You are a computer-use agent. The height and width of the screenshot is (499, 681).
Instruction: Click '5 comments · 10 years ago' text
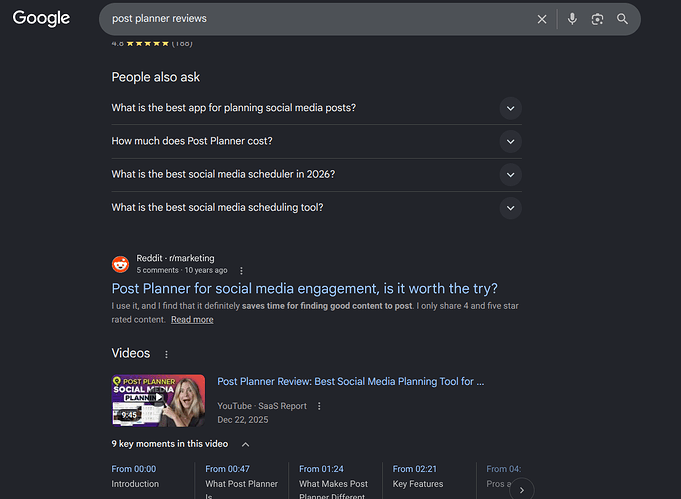pyautogui.click(x=182, y=270)
